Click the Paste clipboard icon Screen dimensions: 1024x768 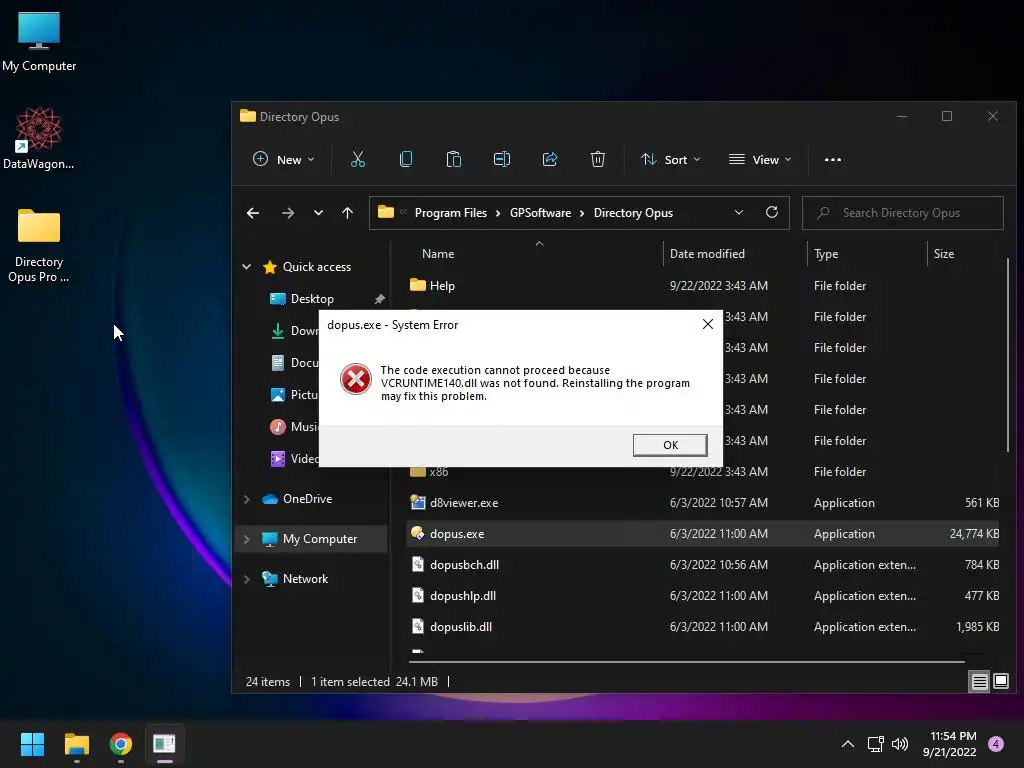pos(453,159)
